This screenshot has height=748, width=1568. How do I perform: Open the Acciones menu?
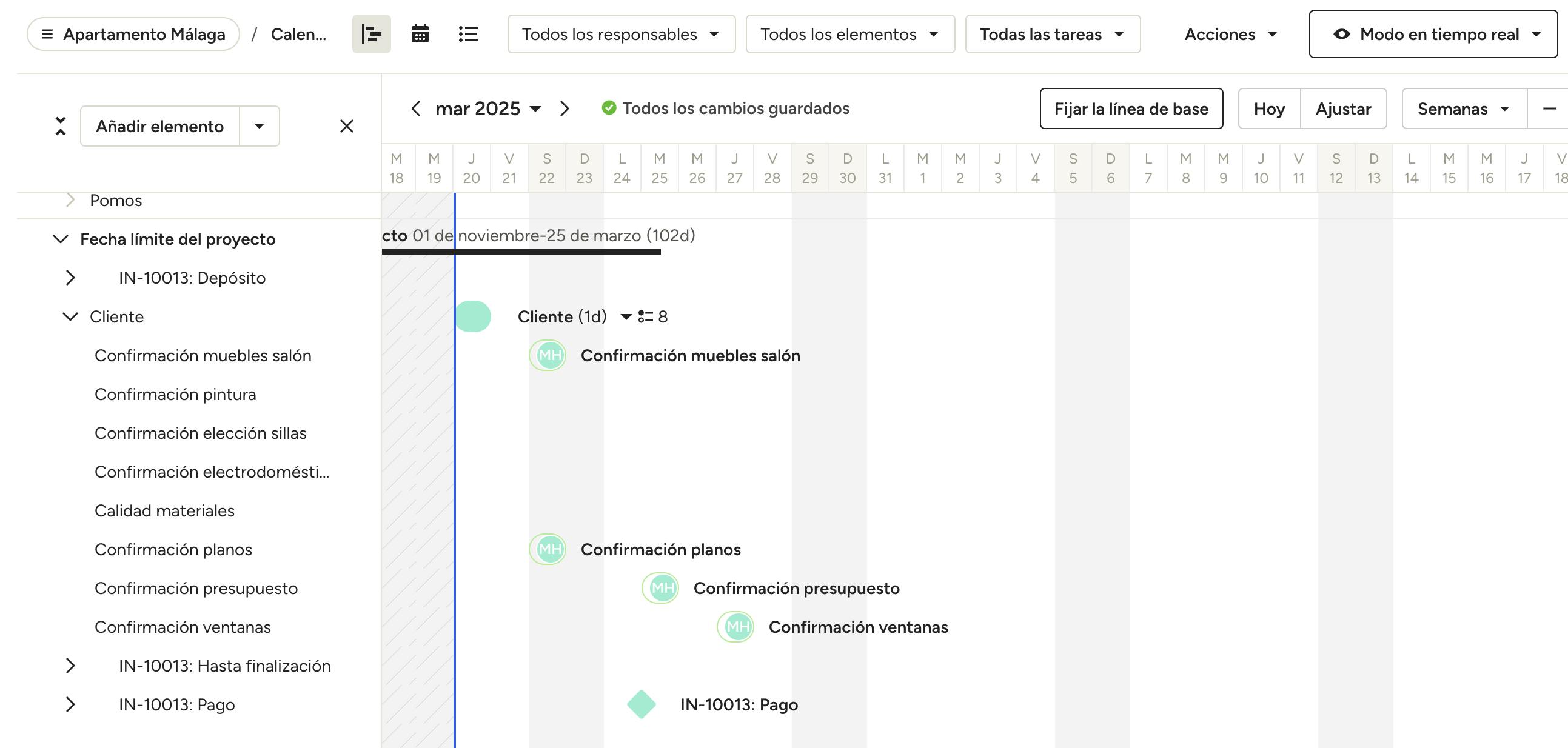click(x=1230, y=34)
